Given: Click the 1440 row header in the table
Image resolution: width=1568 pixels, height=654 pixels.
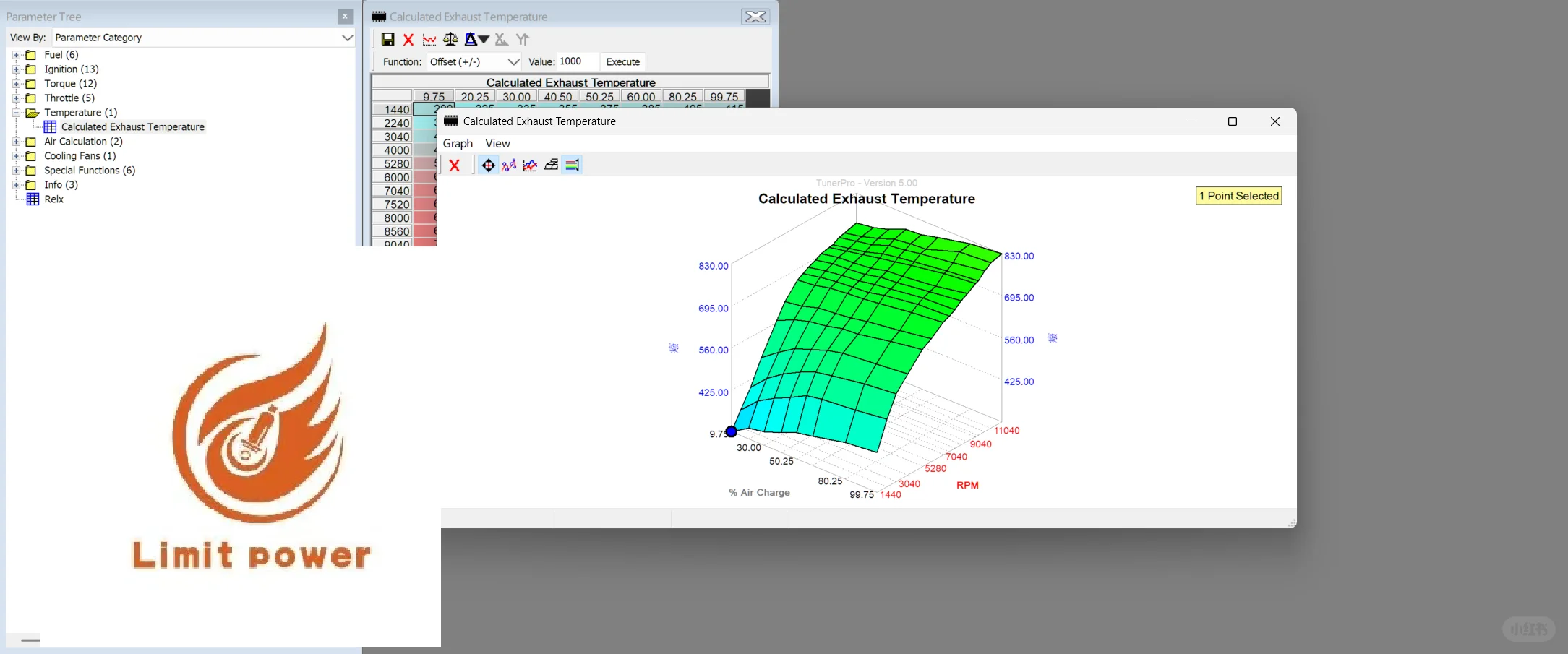Looking at the screenshot, I should click(x=393, y=110).
